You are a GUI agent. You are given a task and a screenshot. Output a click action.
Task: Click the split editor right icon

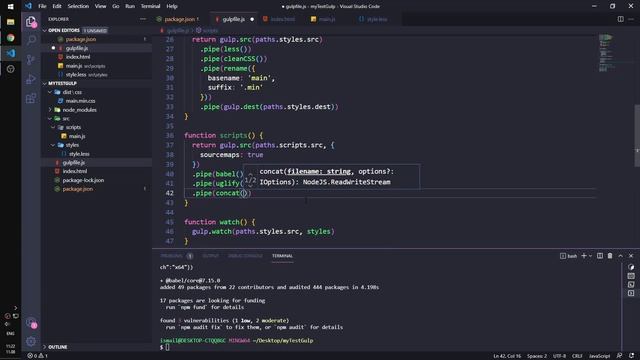(x=620, y=19)
